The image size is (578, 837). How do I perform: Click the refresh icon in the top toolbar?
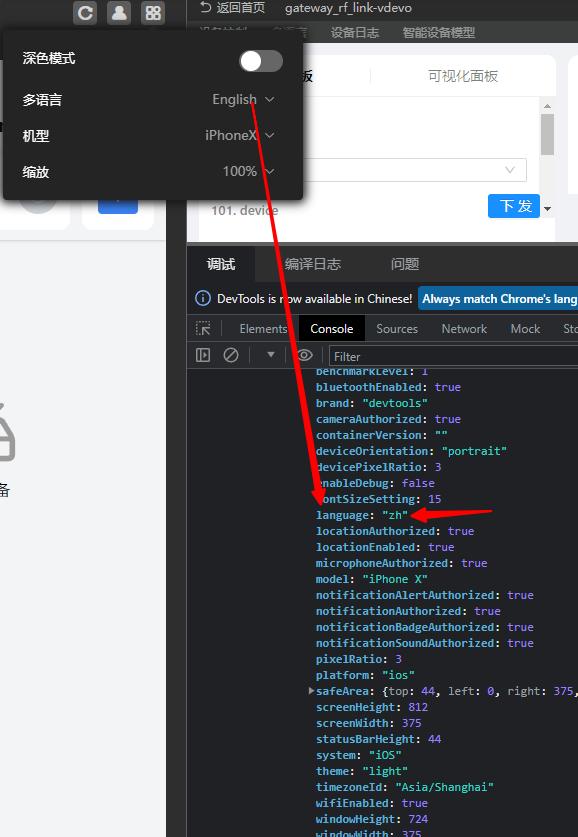point(85,13)
